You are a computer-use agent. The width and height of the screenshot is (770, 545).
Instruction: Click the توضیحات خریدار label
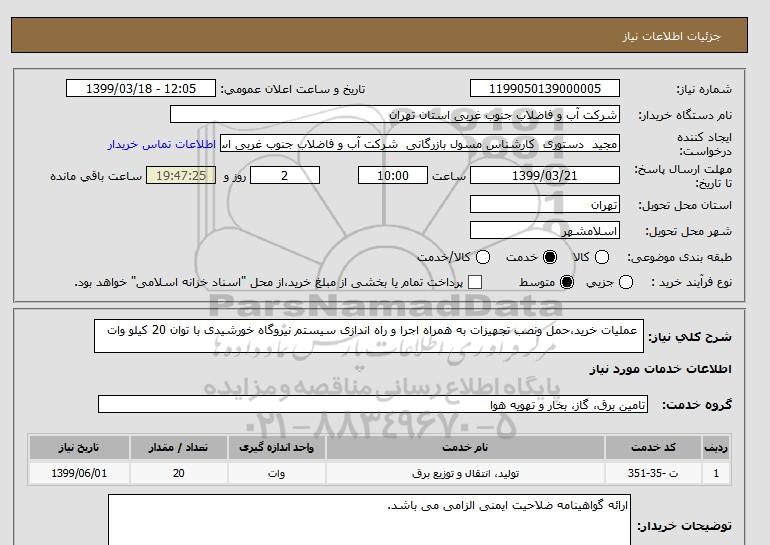coord(685,526)
